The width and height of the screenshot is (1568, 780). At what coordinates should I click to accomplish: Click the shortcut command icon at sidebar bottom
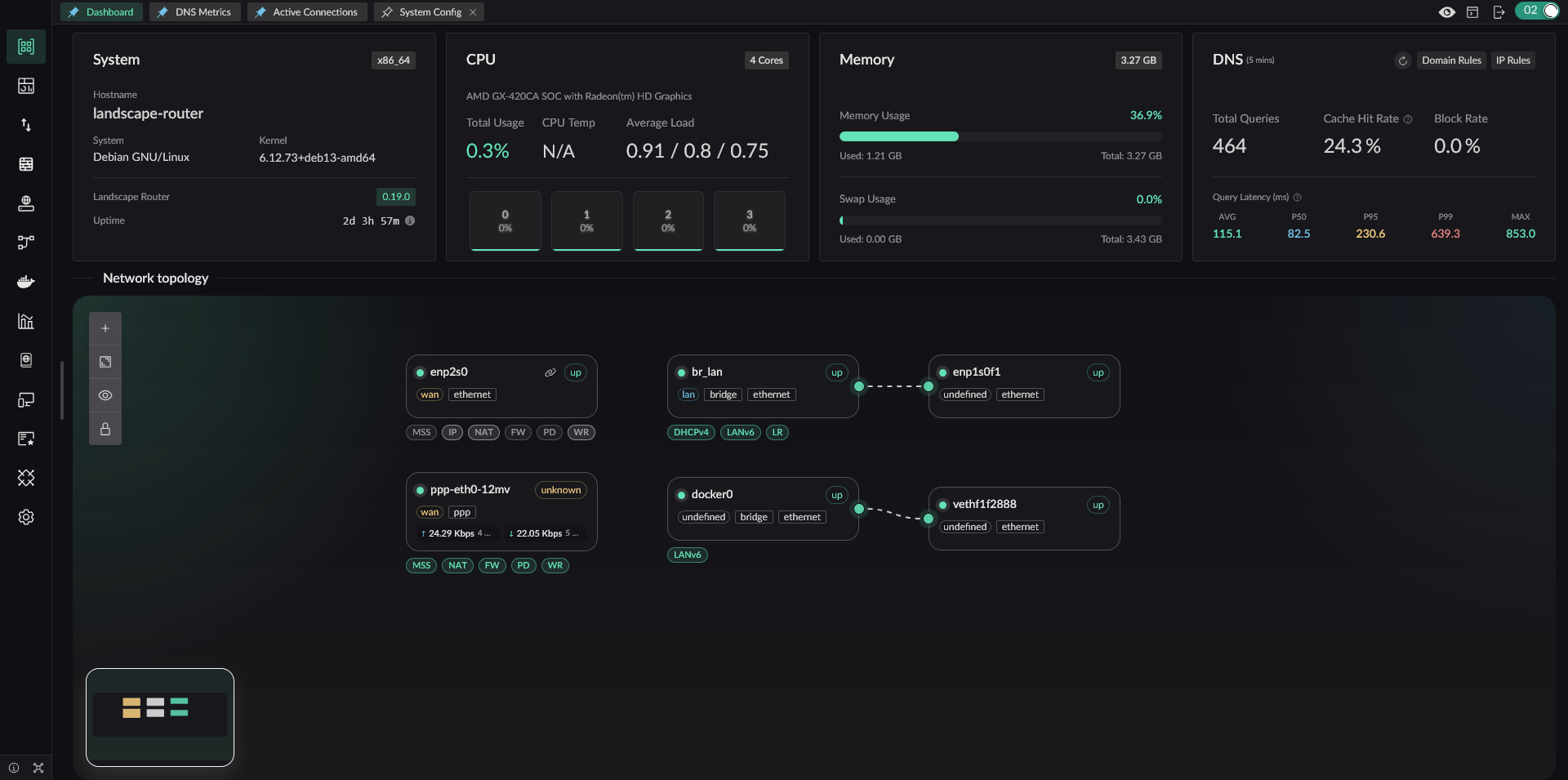pos(38,768)
